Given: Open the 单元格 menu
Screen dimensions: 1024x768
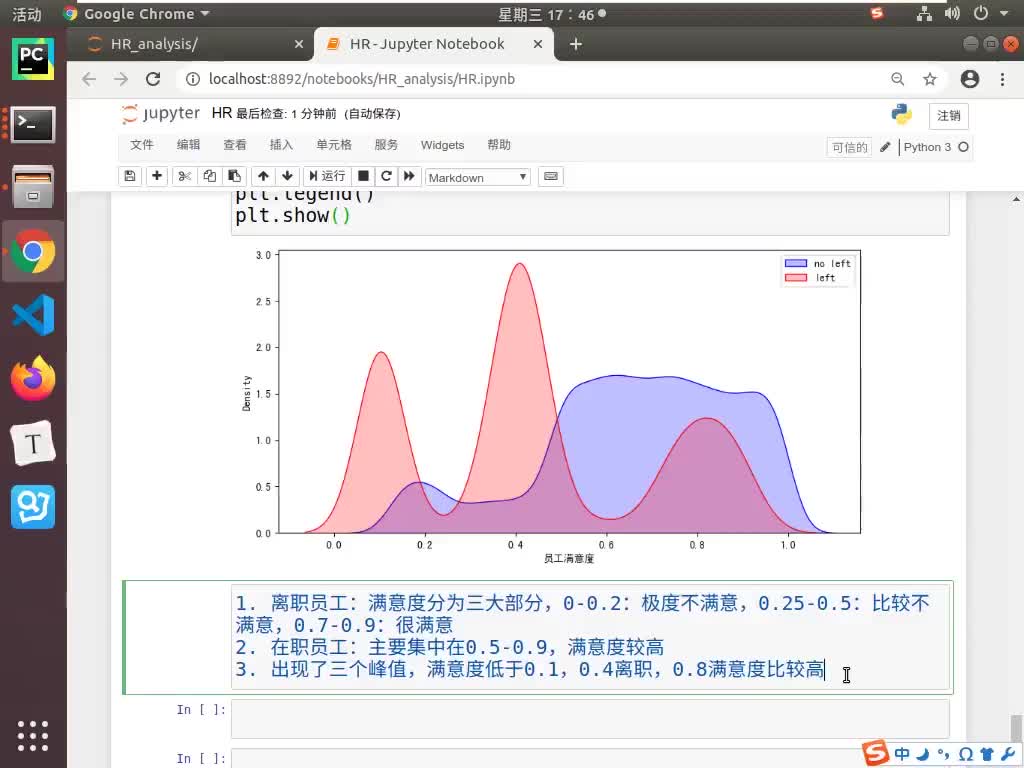Looking at the screenshot, I should [x=334, y=145].
